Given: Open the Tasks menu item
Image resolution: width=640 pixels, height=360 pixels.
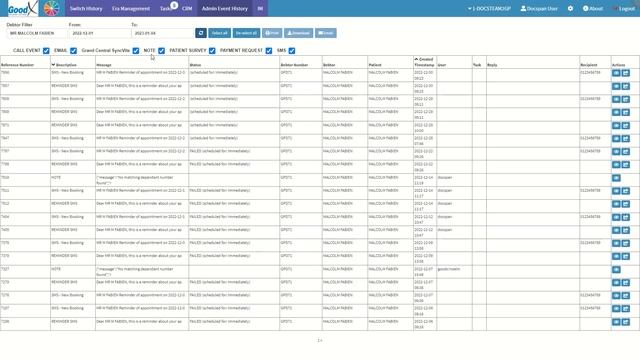Looking at the screenshot, I should click(x=166, y=9).
